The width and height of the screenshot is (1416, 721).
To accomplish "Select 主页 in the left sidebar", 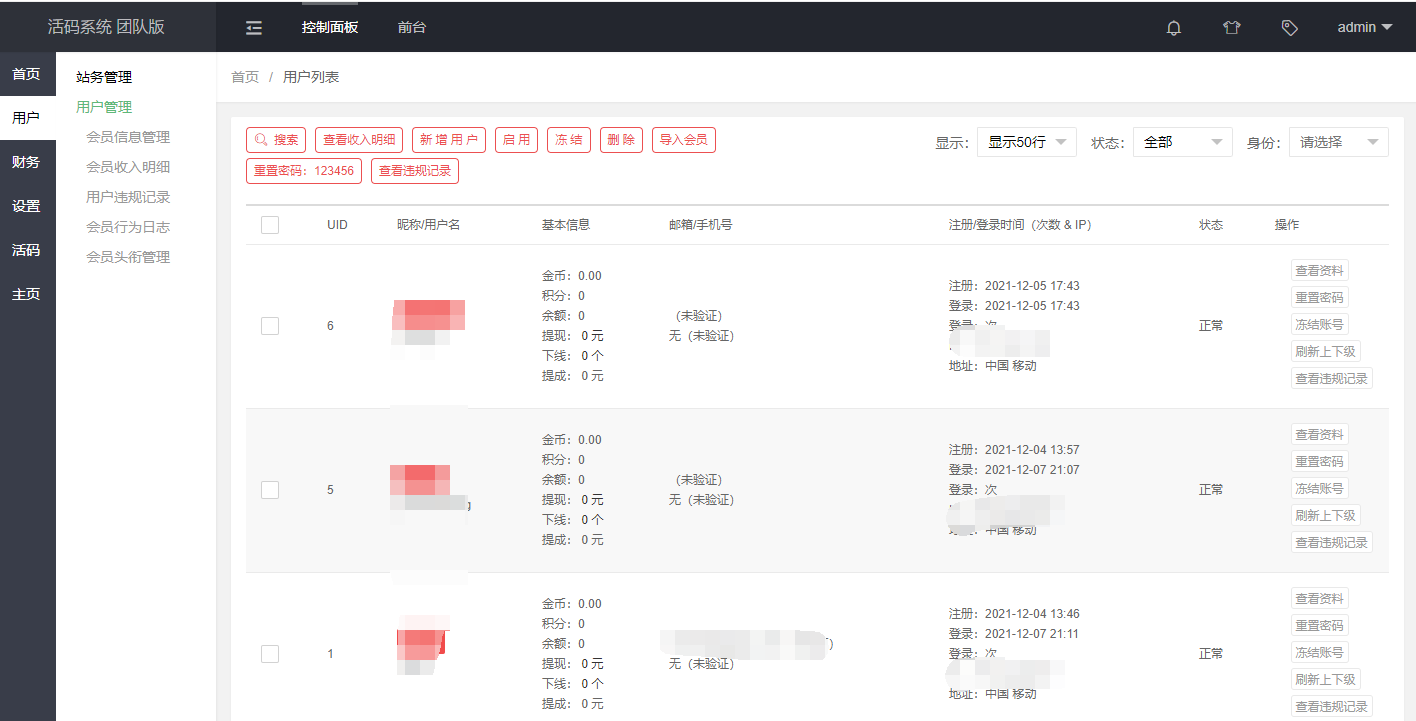I will click(x=27, y=294).
